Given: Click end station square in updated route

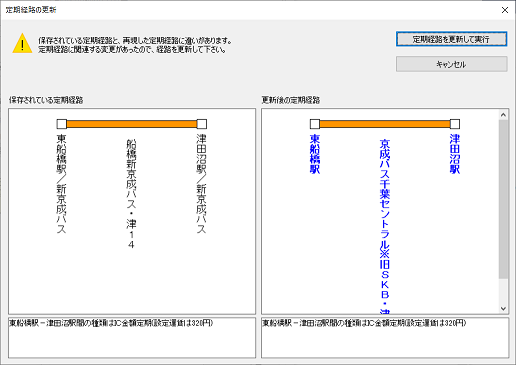Looking at the screenshot, I should [455, 124].
